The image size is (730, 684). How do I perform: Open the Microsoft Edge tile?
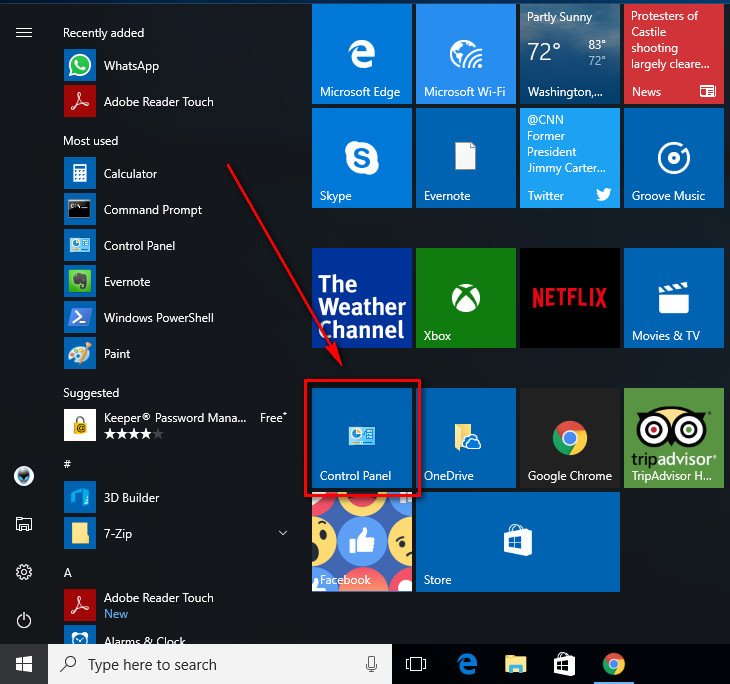click(x=362, y=54)
